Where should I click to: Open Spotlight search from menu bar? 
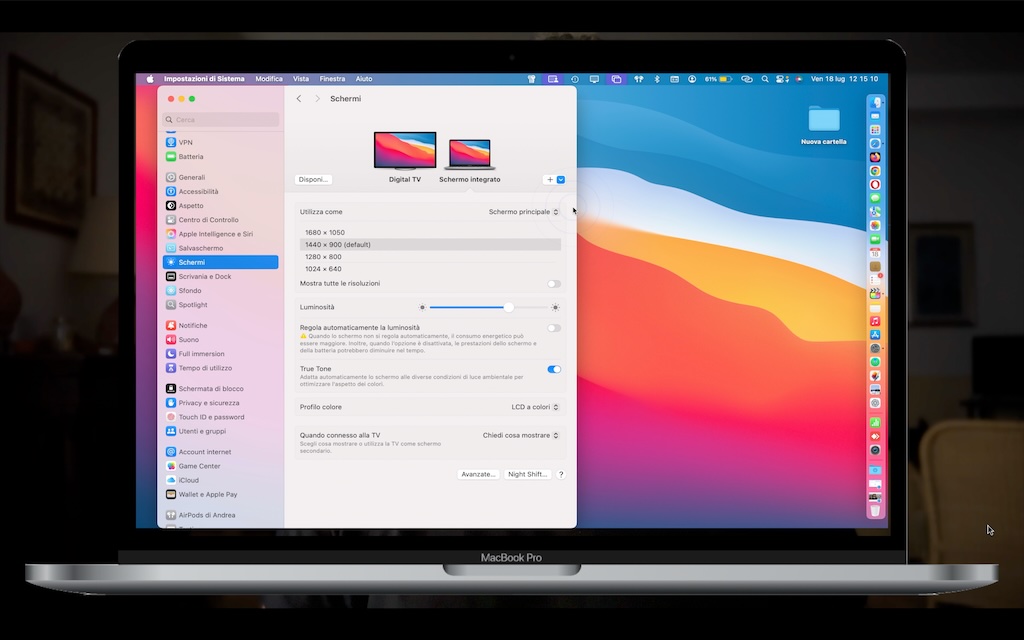[765, 79]
